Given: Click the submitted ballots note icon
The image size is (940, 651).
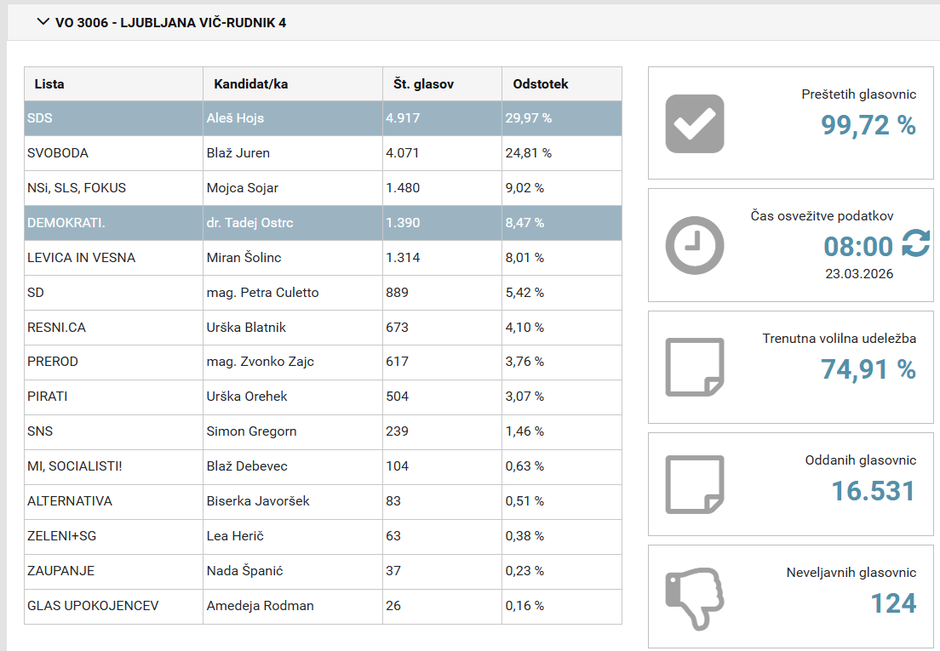Looking at the screenshot, I should click(694, 485).
